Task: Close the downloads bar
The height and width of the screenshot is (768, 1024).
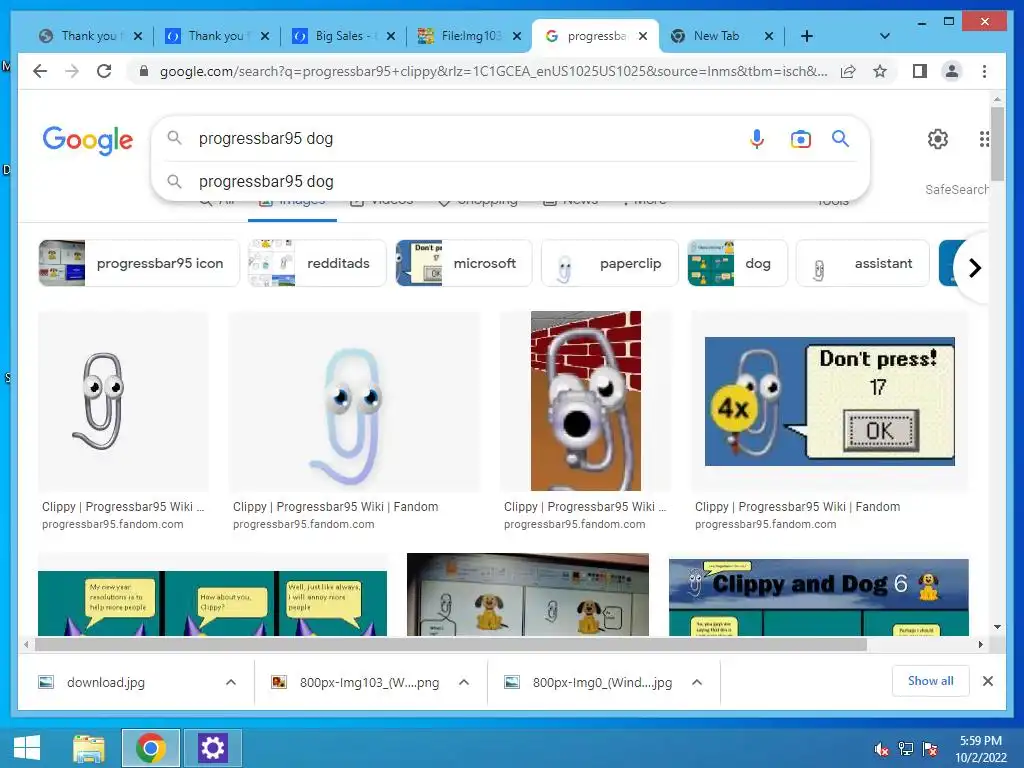Action: 987,681
